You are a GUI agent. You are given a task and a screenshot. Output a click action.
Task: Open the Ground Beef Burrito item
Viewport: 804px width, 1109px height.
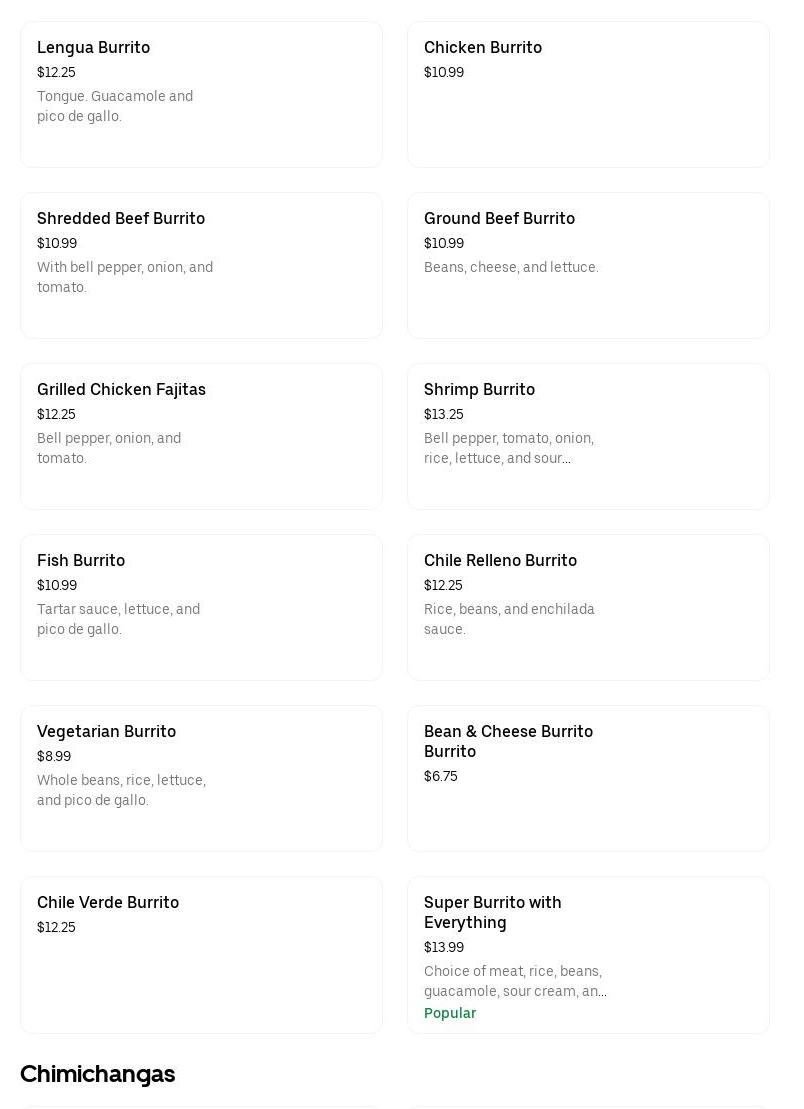[588, 265]
